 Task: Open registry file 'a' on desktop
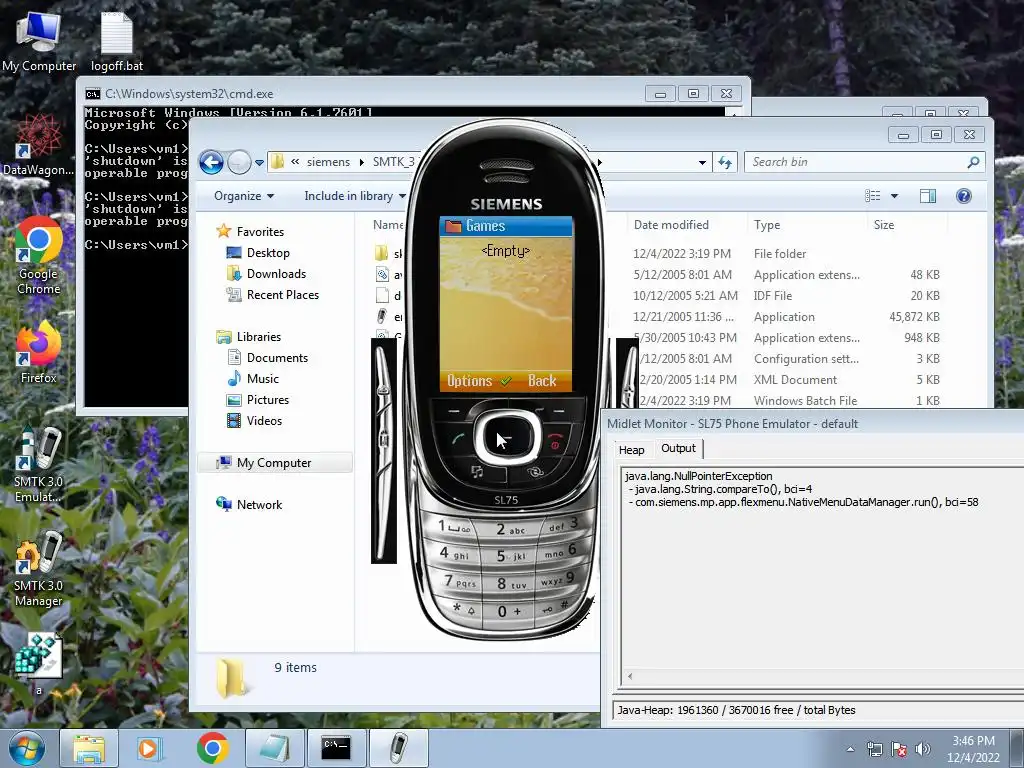(39, 663)
